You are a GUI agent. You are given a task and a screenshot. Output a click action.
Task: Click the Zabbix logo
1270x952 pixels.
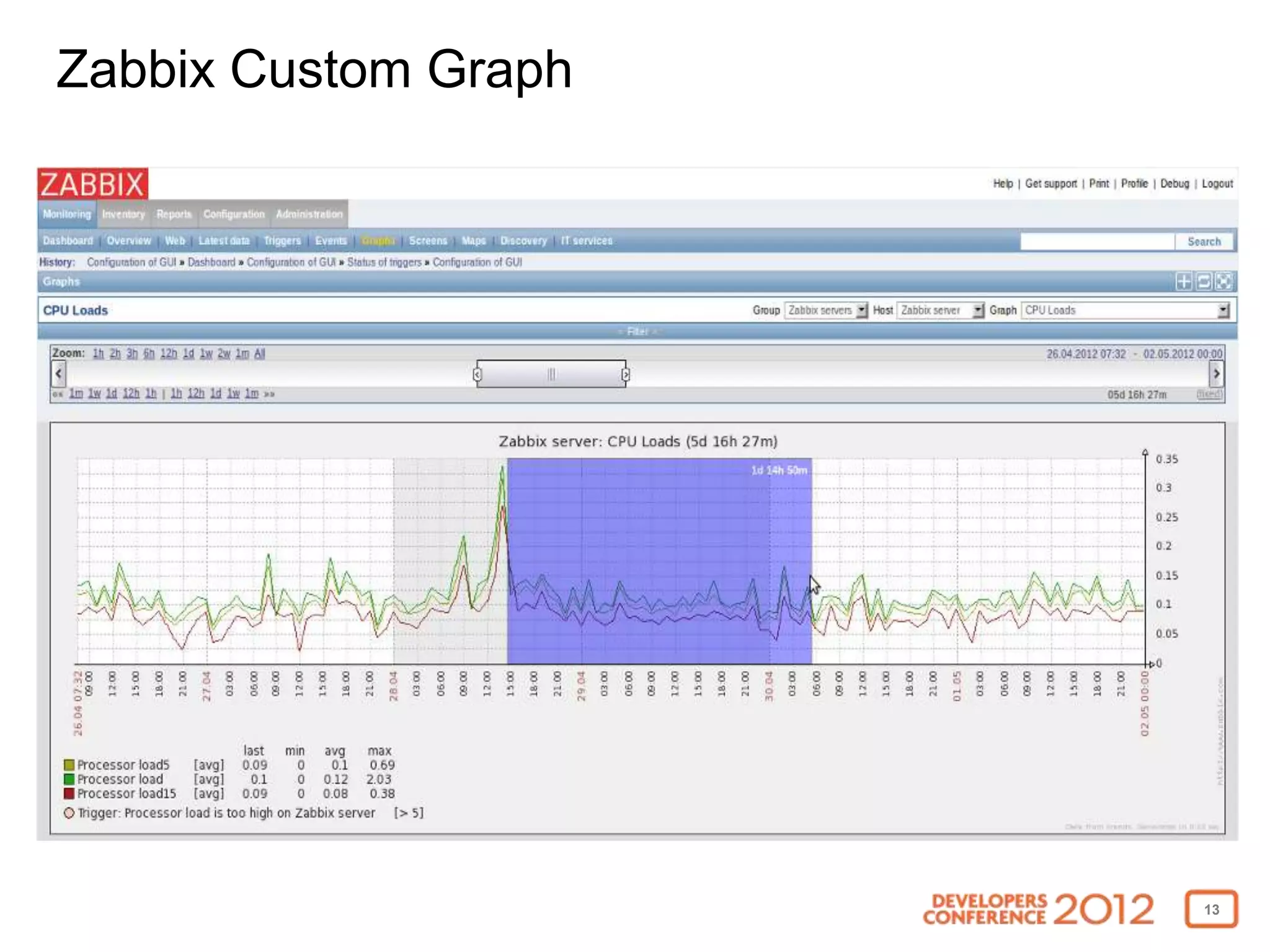click(92, 184)
